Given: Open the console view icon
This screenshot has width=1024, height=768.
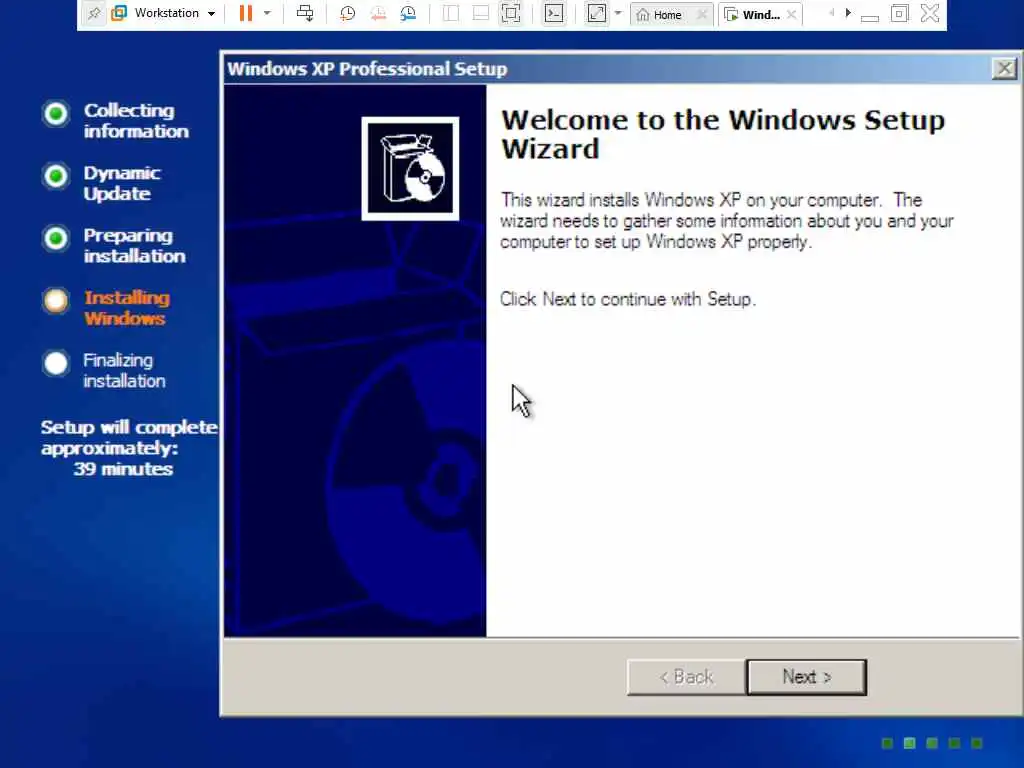Looking at the screenshot, I should click(x=554, y=13).
